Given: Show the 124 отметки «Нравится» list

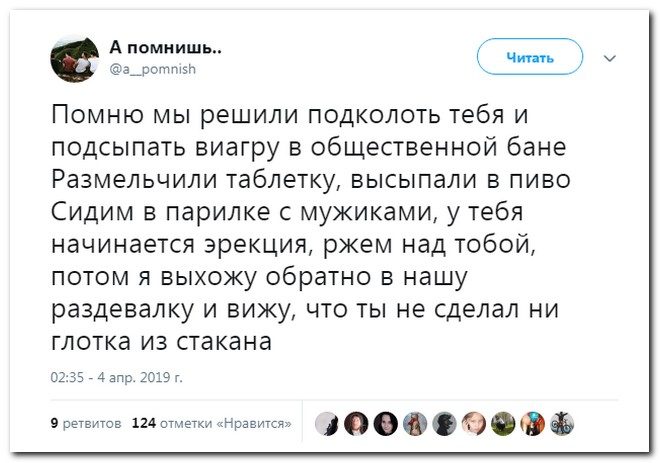Looking at the screenshot, I should click(x=212, y=423).
